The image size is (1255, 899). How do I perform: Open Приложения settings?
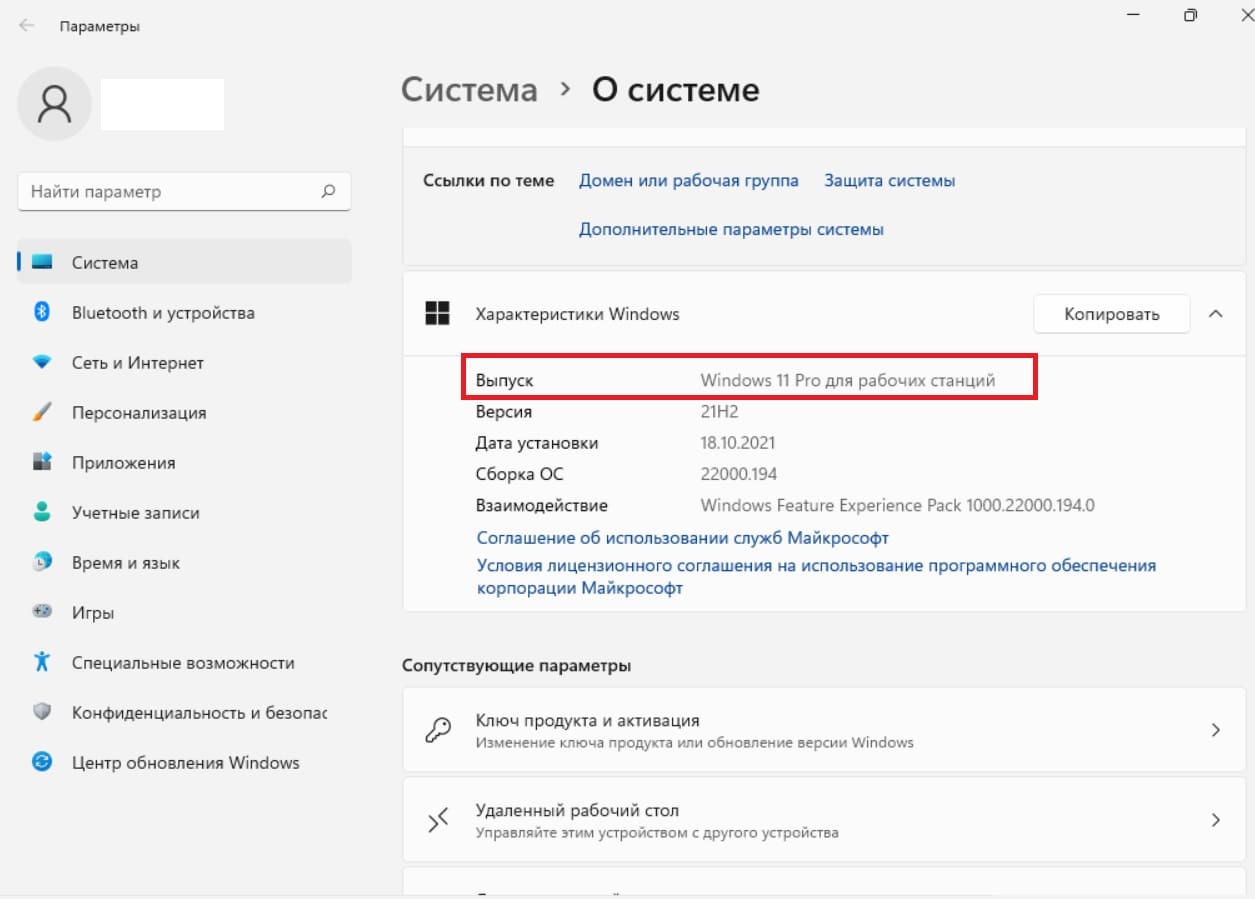coord(185,462)
